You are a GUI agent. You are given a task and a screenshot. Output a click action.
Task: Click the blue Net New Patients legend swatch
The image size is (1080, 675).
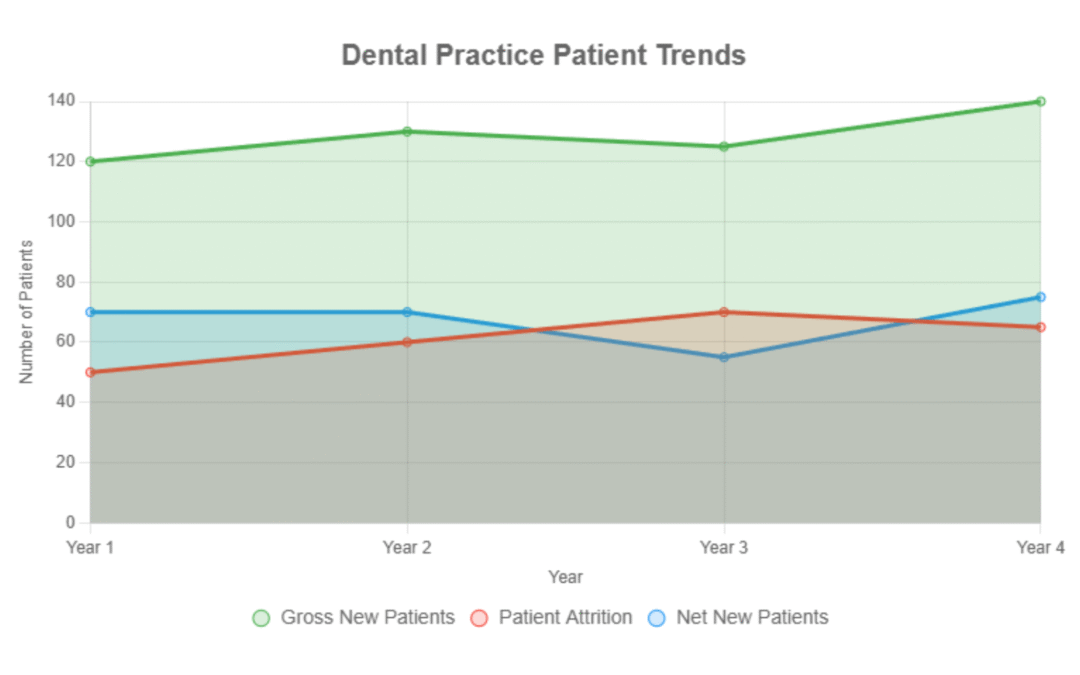(657, 618)
